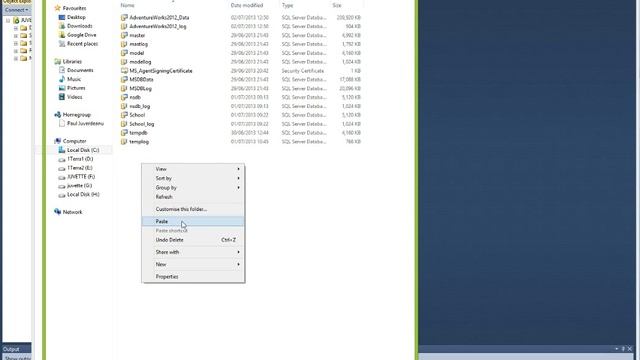The height and width of the screenshot is (360, 640).
Task: Open window position dropdown on bottom-right panel
Action: point(616,349)
